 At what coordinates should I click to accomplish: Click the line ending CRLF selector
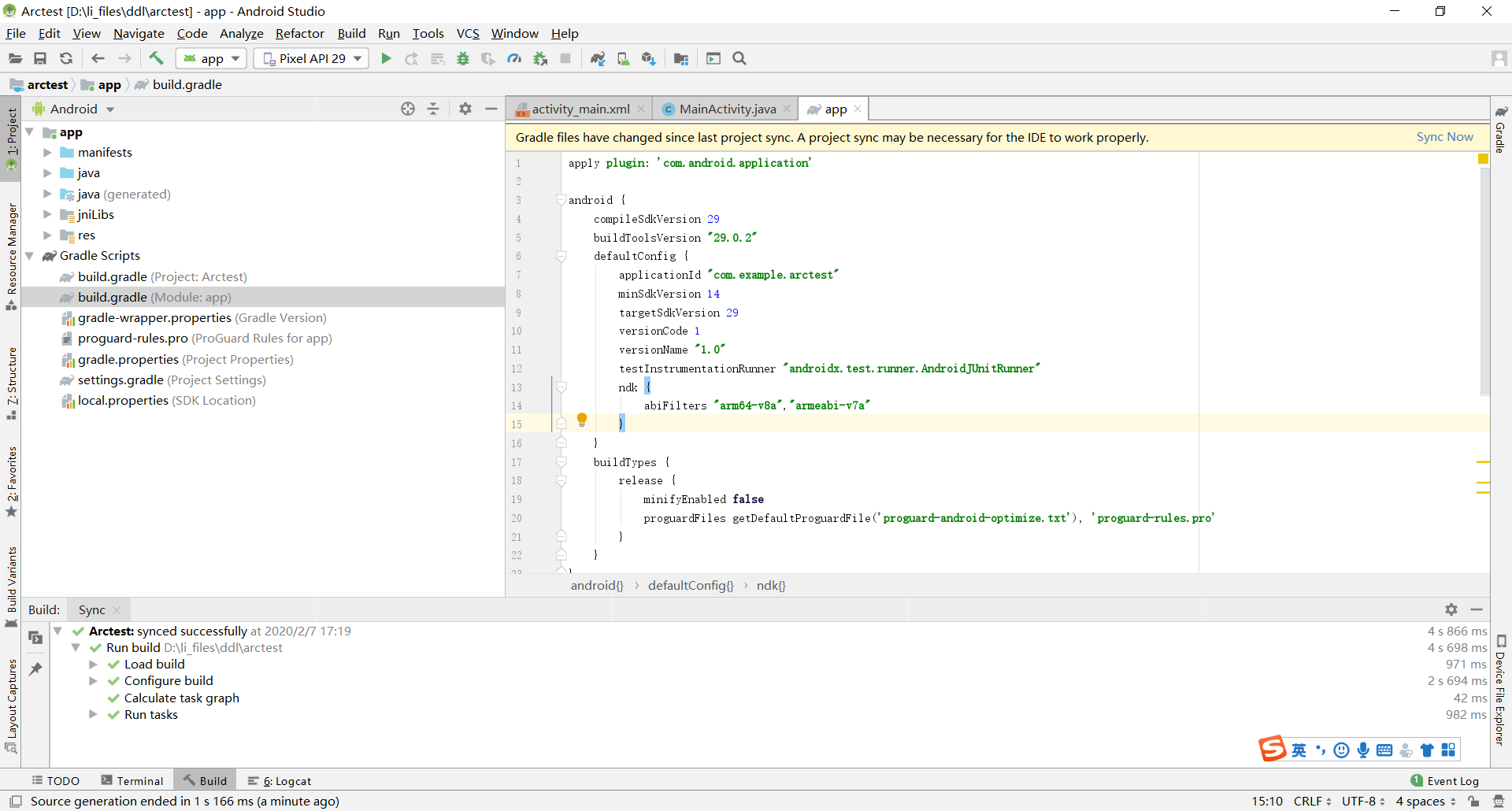(x=1310, y=801)
